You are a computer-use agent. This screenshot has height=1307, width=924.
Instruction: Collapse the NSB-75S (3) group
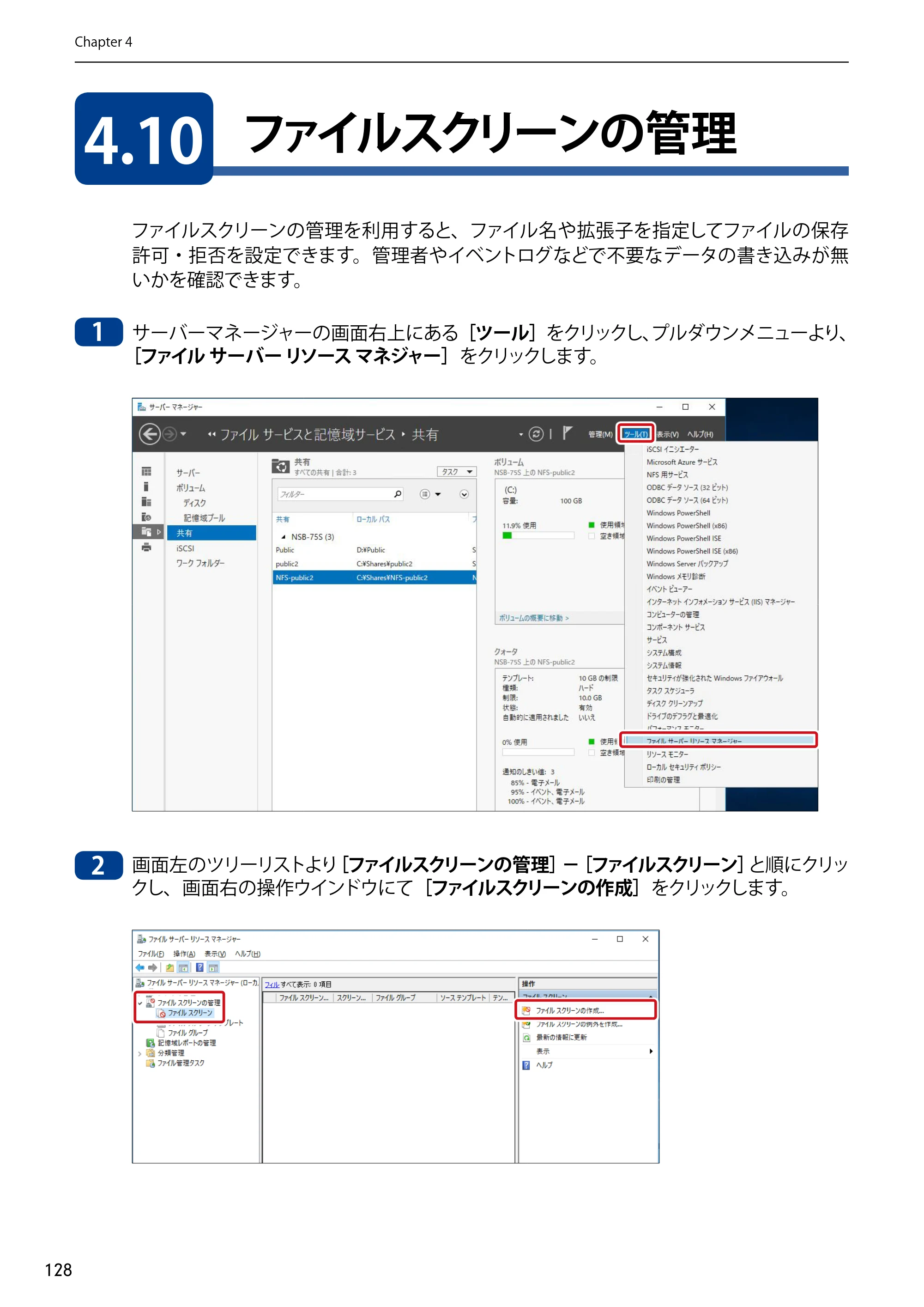click(x=284, y=537)
